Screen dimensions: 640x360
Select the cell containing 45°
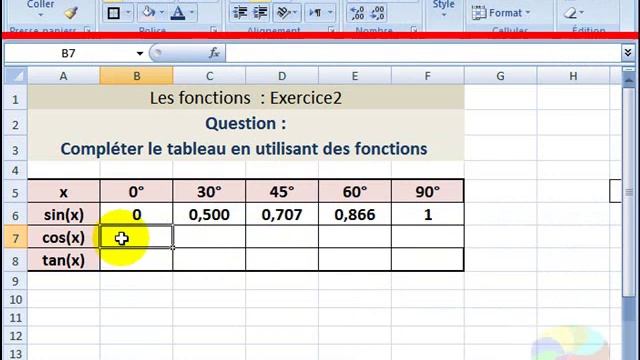[x=282, y=191]
